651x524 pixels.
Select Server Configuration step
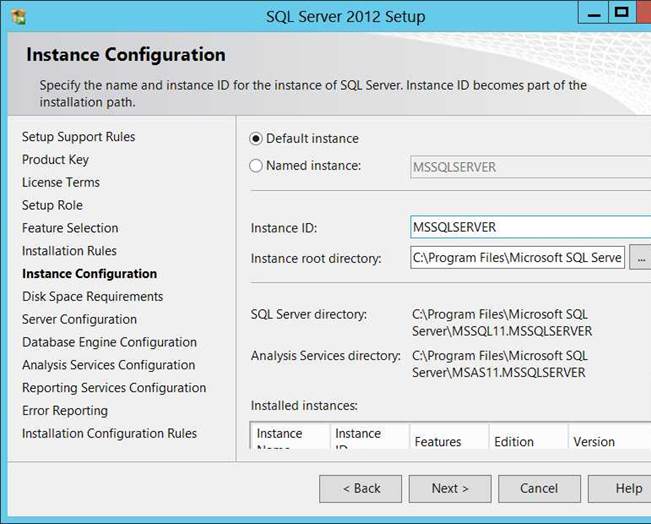point(79,319)
